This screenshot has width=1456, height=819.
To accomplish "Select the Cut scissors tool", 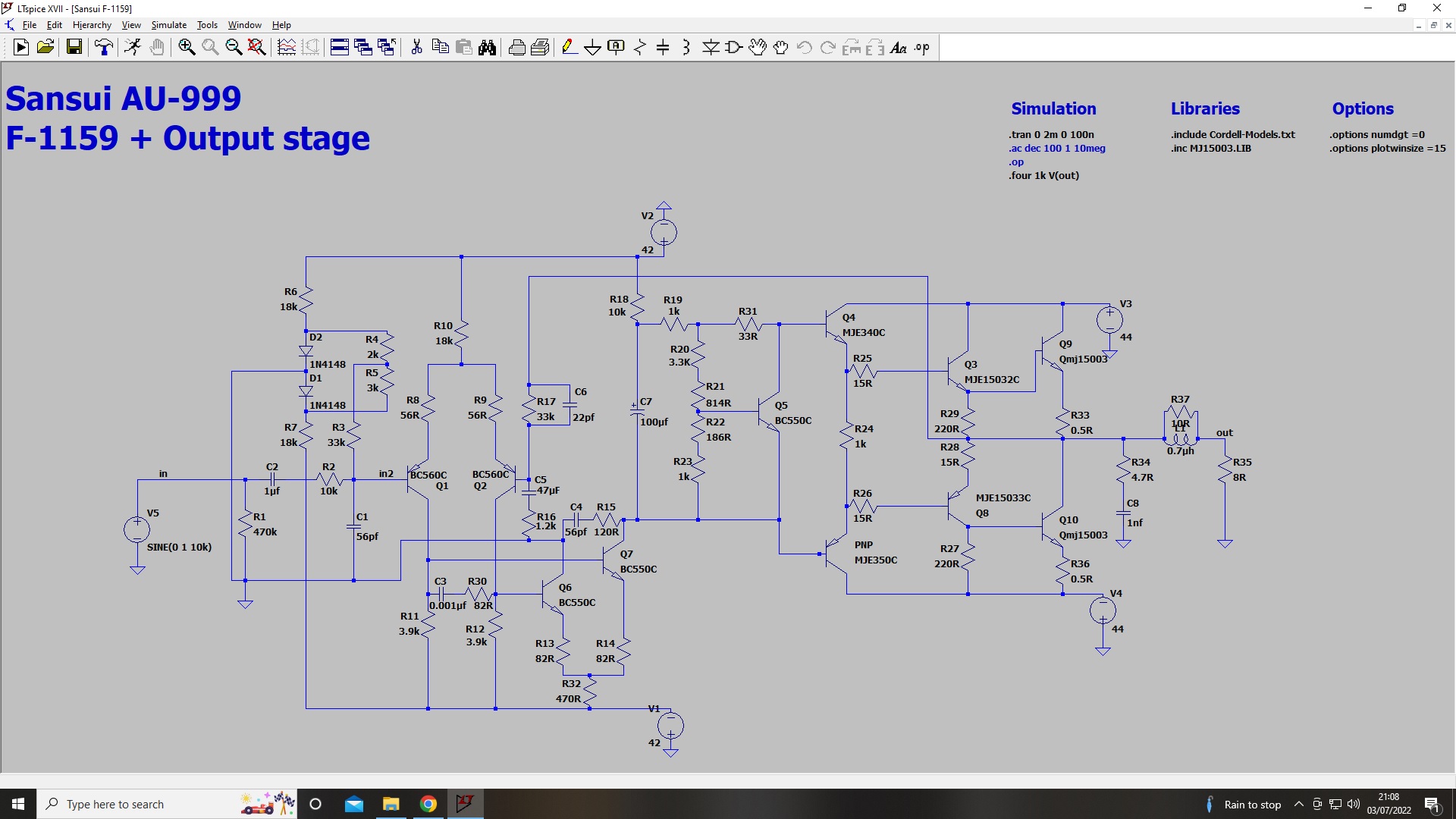I will [416, 48].
